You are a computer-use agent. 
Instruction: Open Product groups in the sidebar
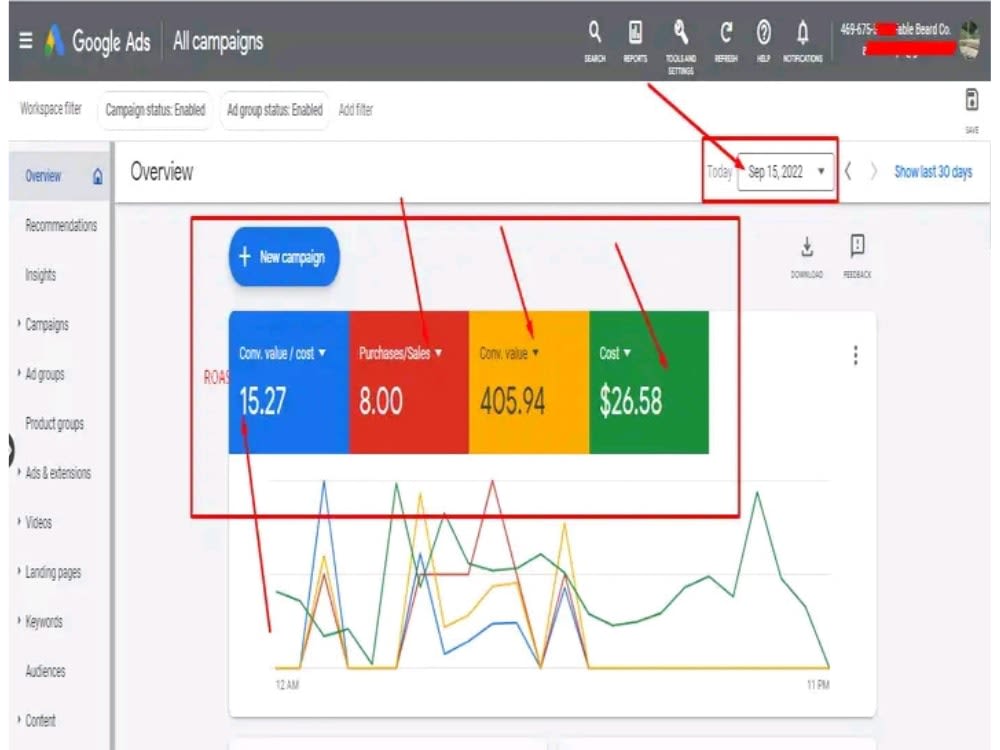click(54, 423)
